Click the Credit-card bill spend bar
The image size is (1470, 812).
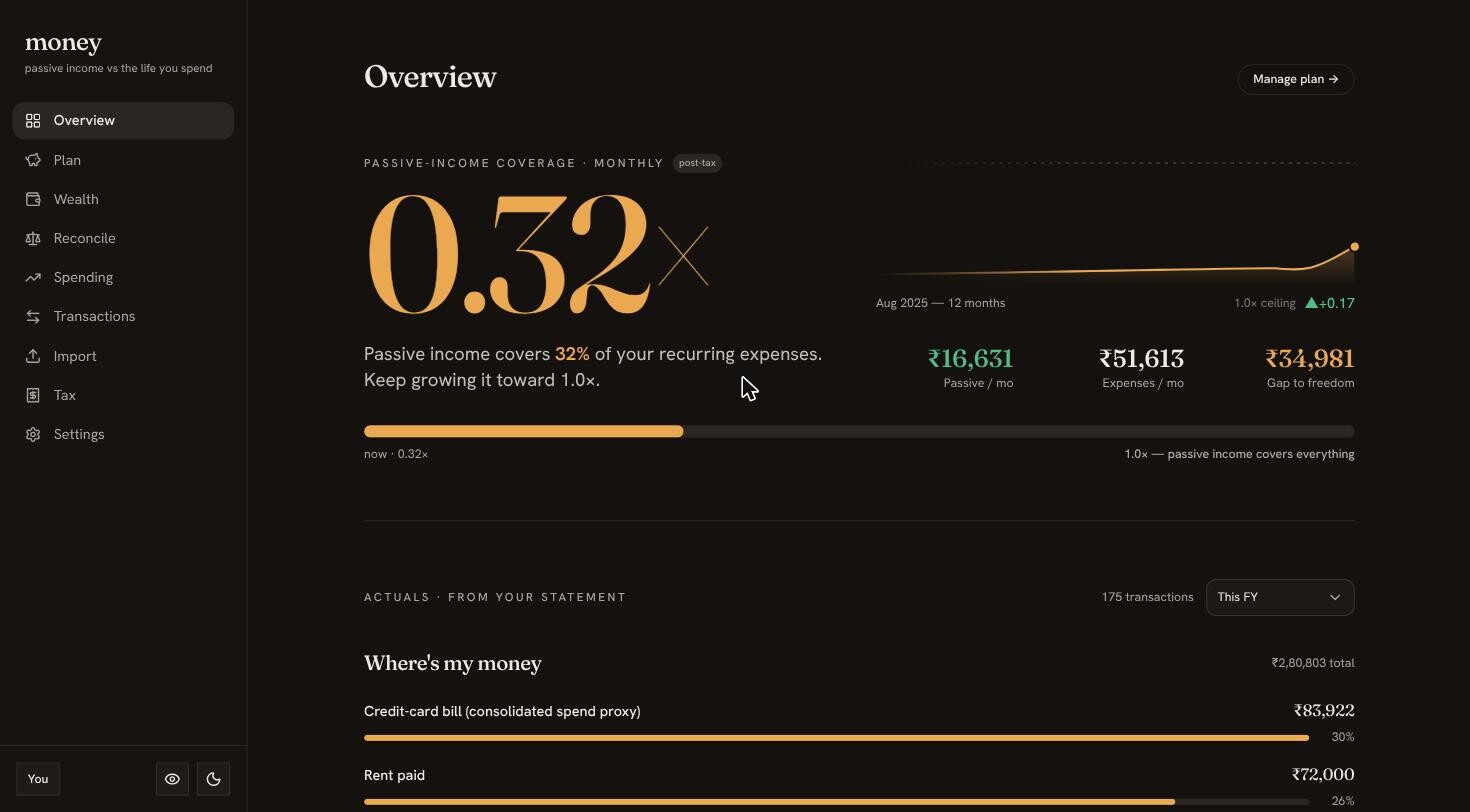pos(836,738)
